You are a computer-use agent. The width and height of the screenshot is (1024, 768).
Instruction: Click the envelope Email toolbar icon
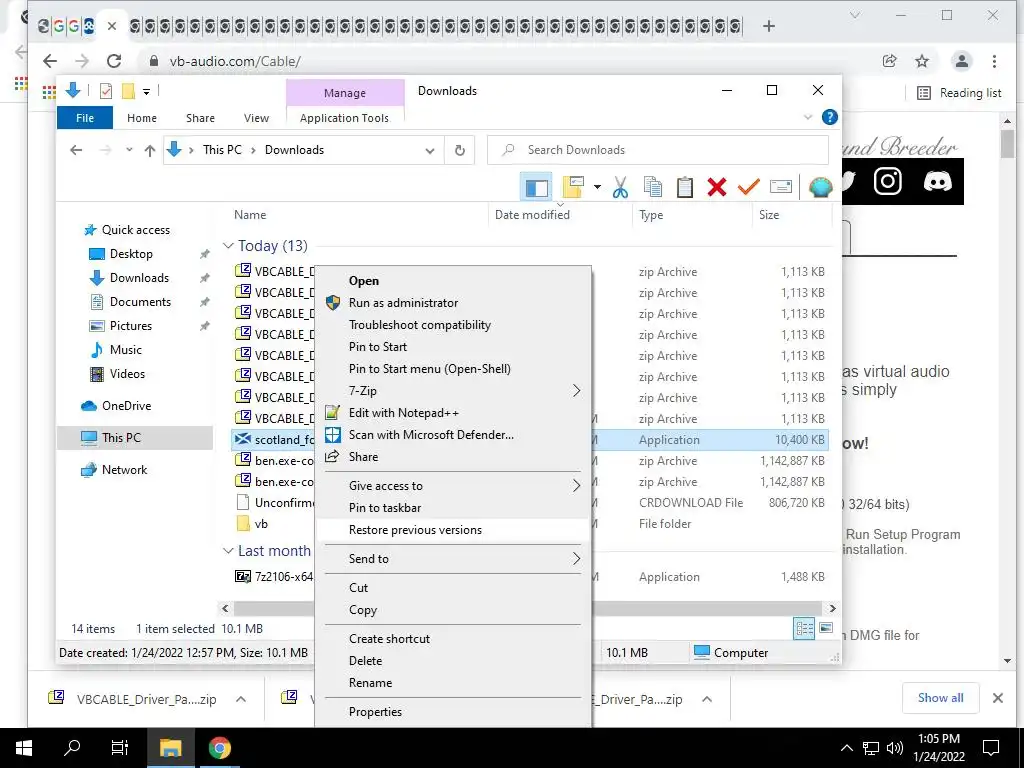coord(781,187)
